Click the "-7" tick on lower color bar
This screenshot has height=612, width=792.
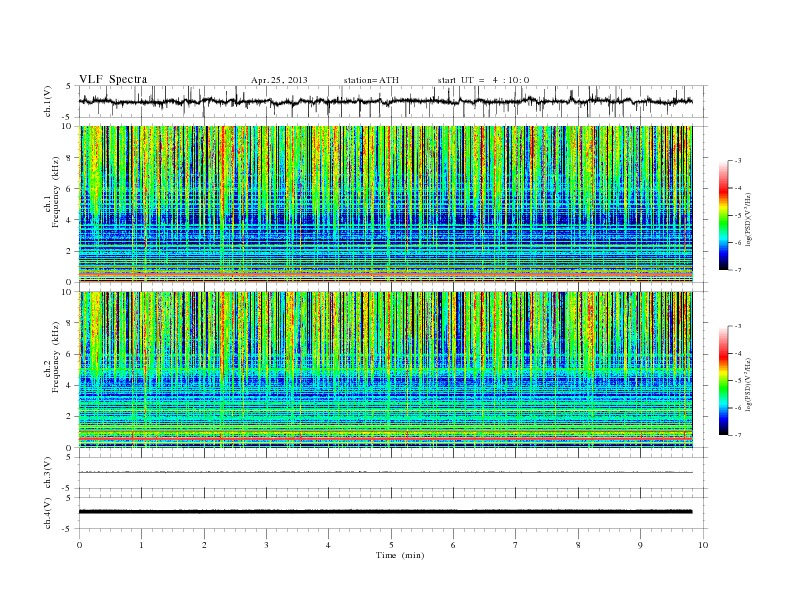[738, 435]
